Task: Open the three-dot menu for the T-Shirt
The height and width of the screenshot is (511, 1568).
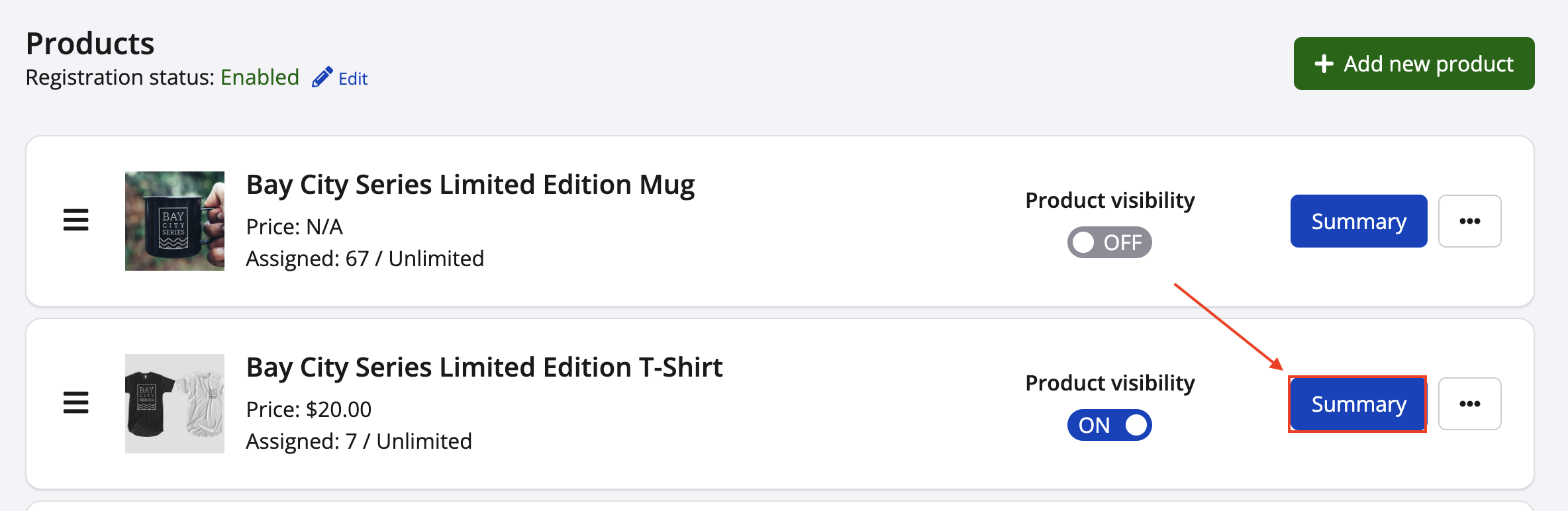Action: (x=1469, y=404)
